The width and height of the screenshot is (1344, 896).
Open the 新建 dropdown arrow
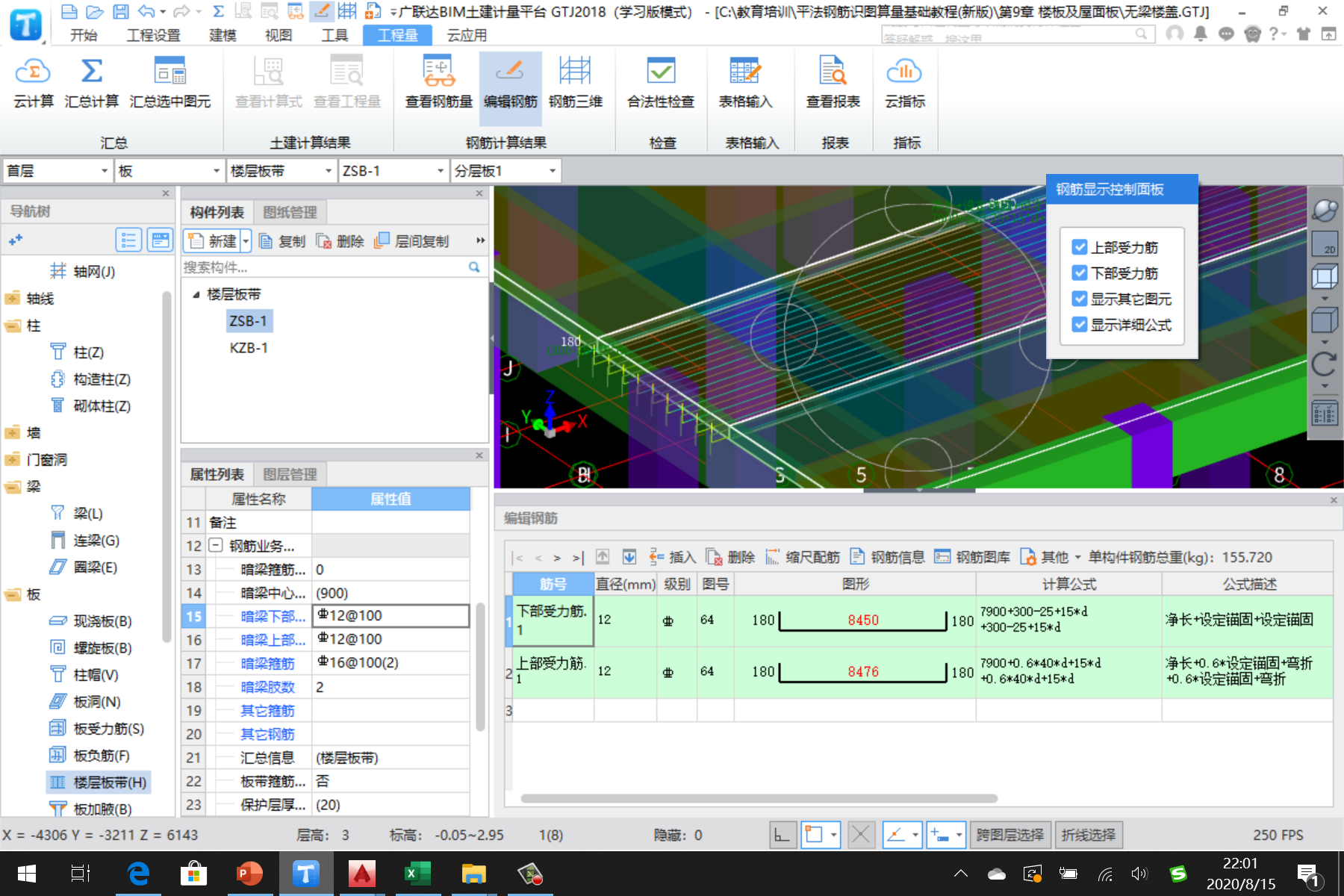pyautogui.click(x=246, y=241)
